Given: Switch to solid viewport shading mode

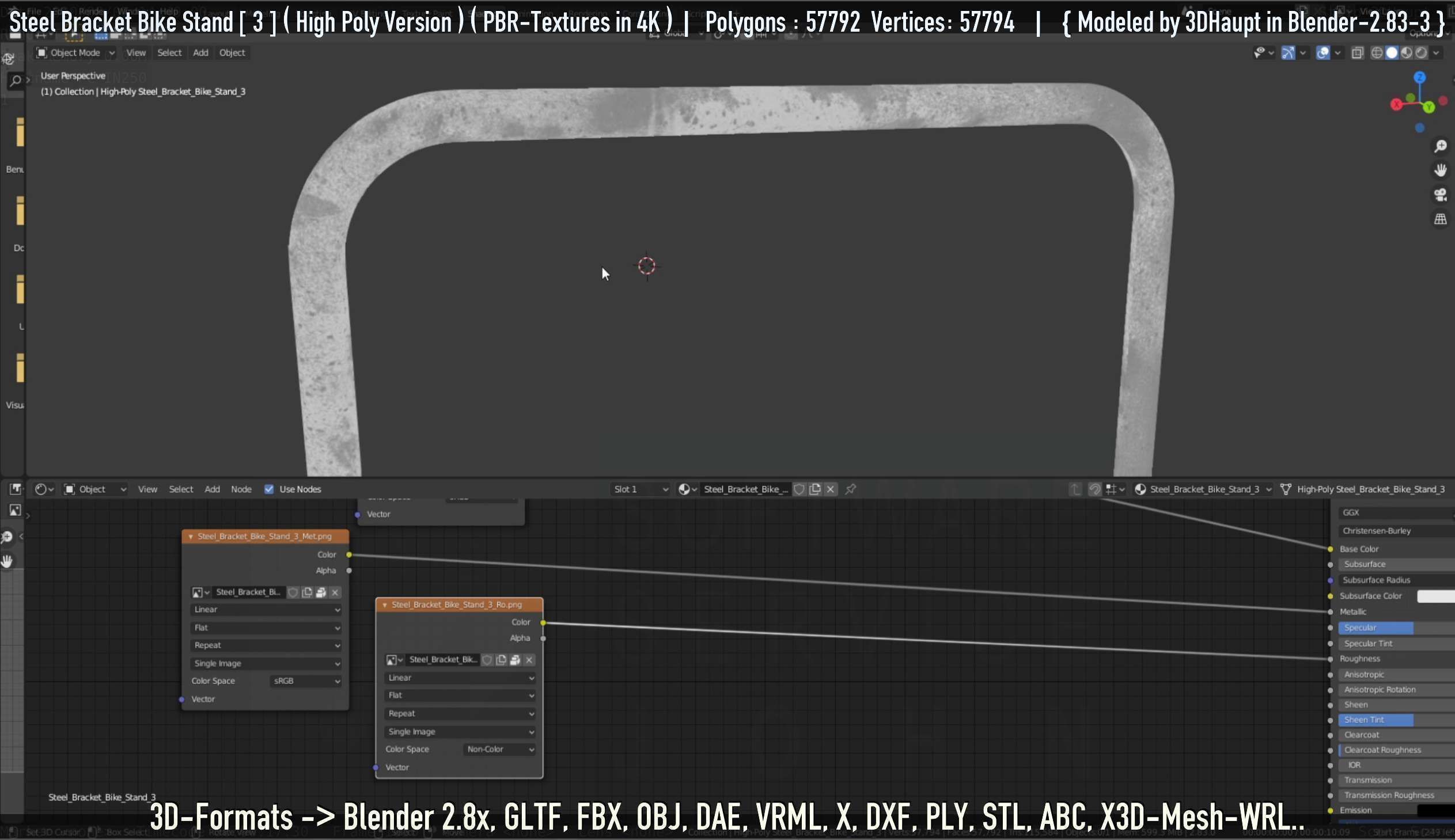Looking at the screenshot, I should coord(1392,53).
